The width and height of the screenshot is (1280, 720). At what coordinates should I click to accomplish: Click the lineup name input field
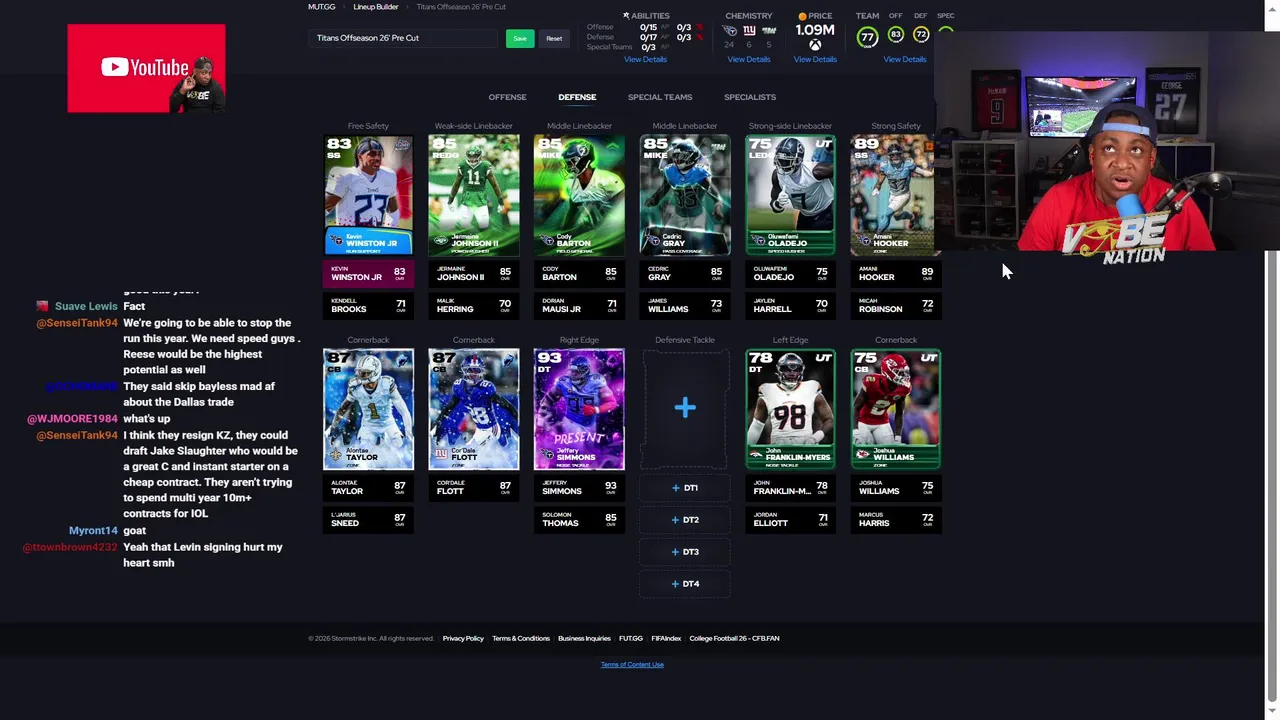point(405,38)
